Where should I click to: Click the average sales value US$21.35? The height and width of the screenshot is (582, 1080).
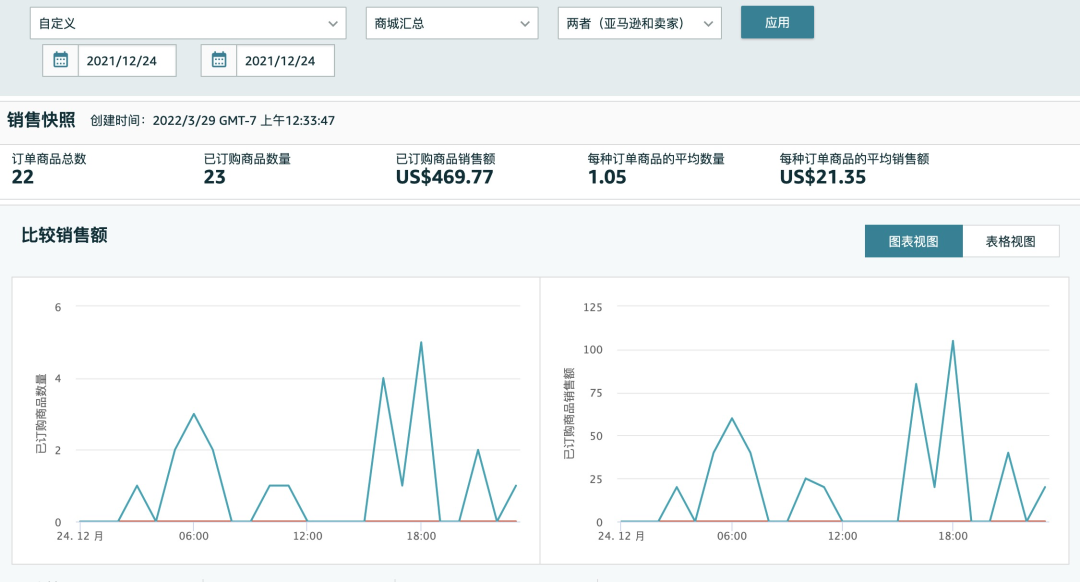pos(822,177)
